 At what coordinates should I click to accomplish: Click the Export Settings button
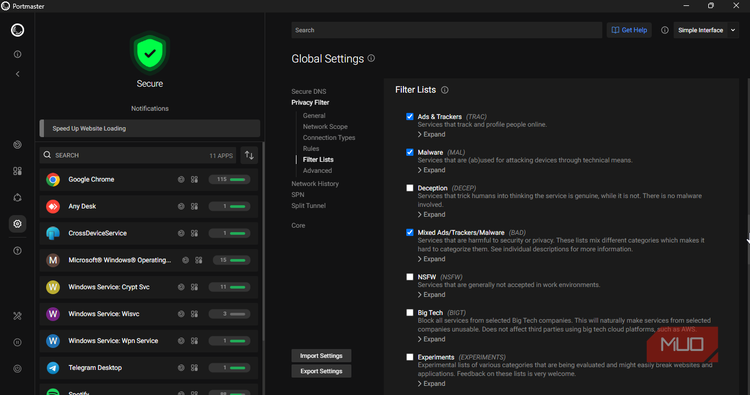tap(321, 371)
